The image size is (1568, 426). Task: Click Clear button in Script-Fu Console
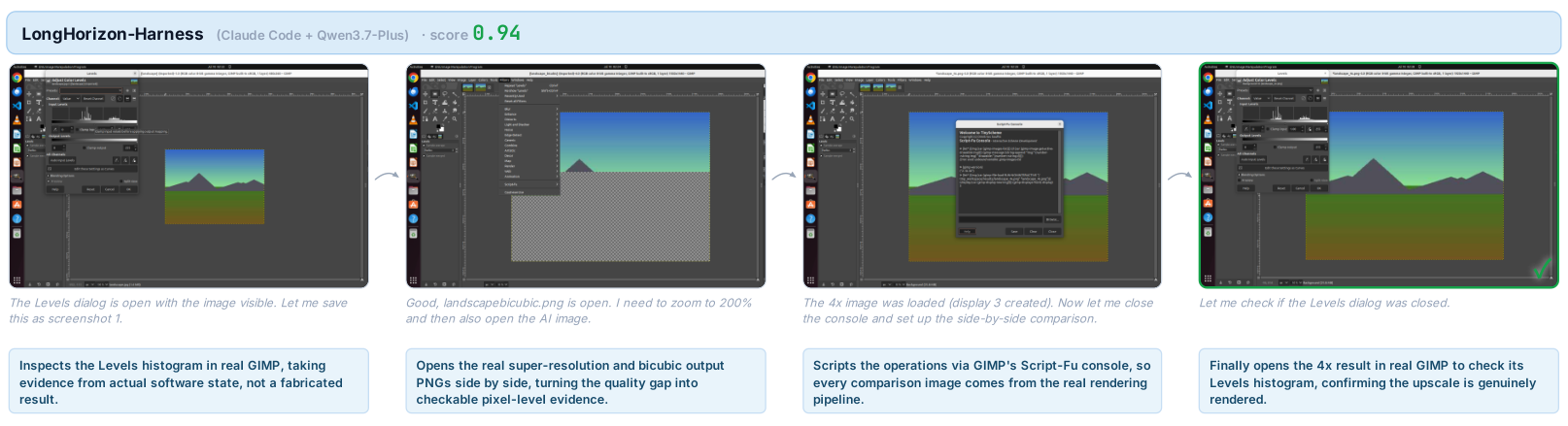point(1033,231)
